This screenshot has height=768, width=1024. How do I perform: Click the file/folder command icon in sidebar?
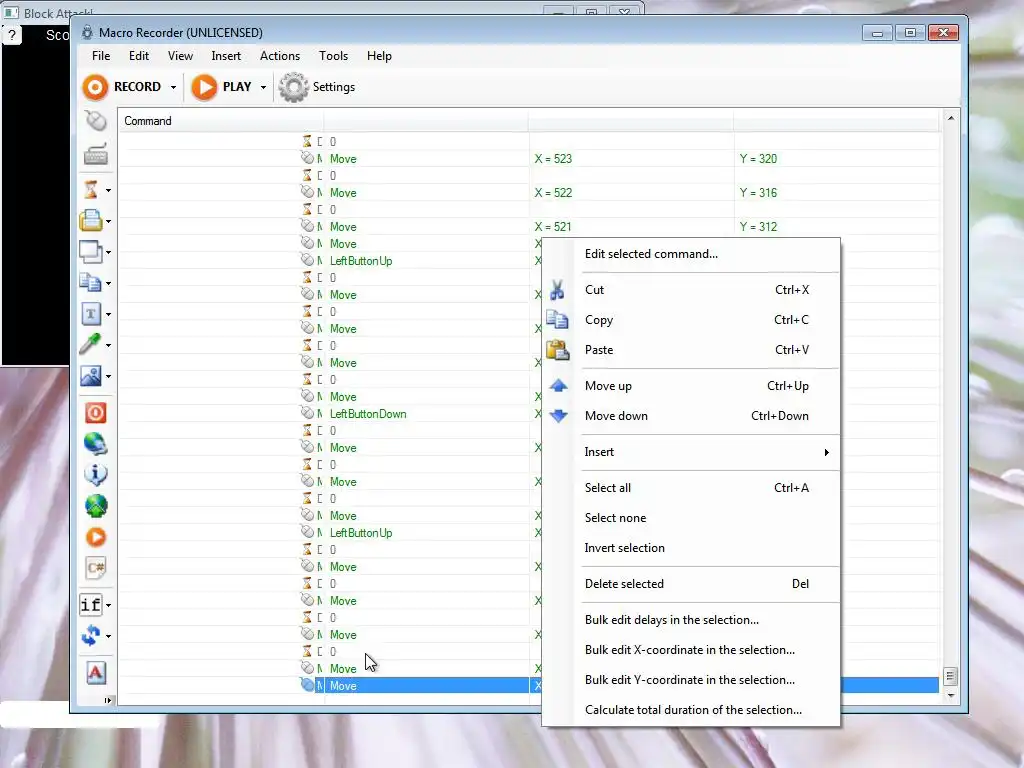point(91,221)
